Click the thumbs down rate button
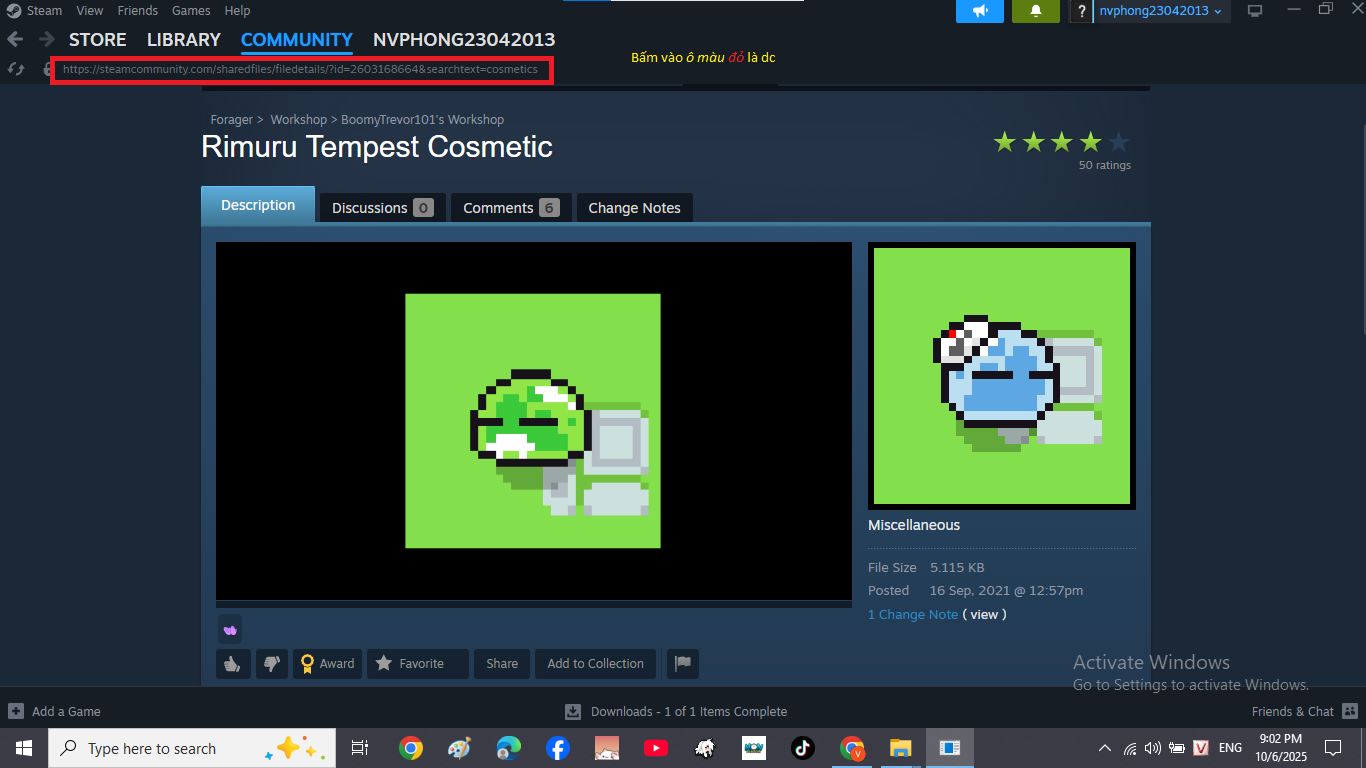This screenshot has height=768, width=1366. (271, 663)
